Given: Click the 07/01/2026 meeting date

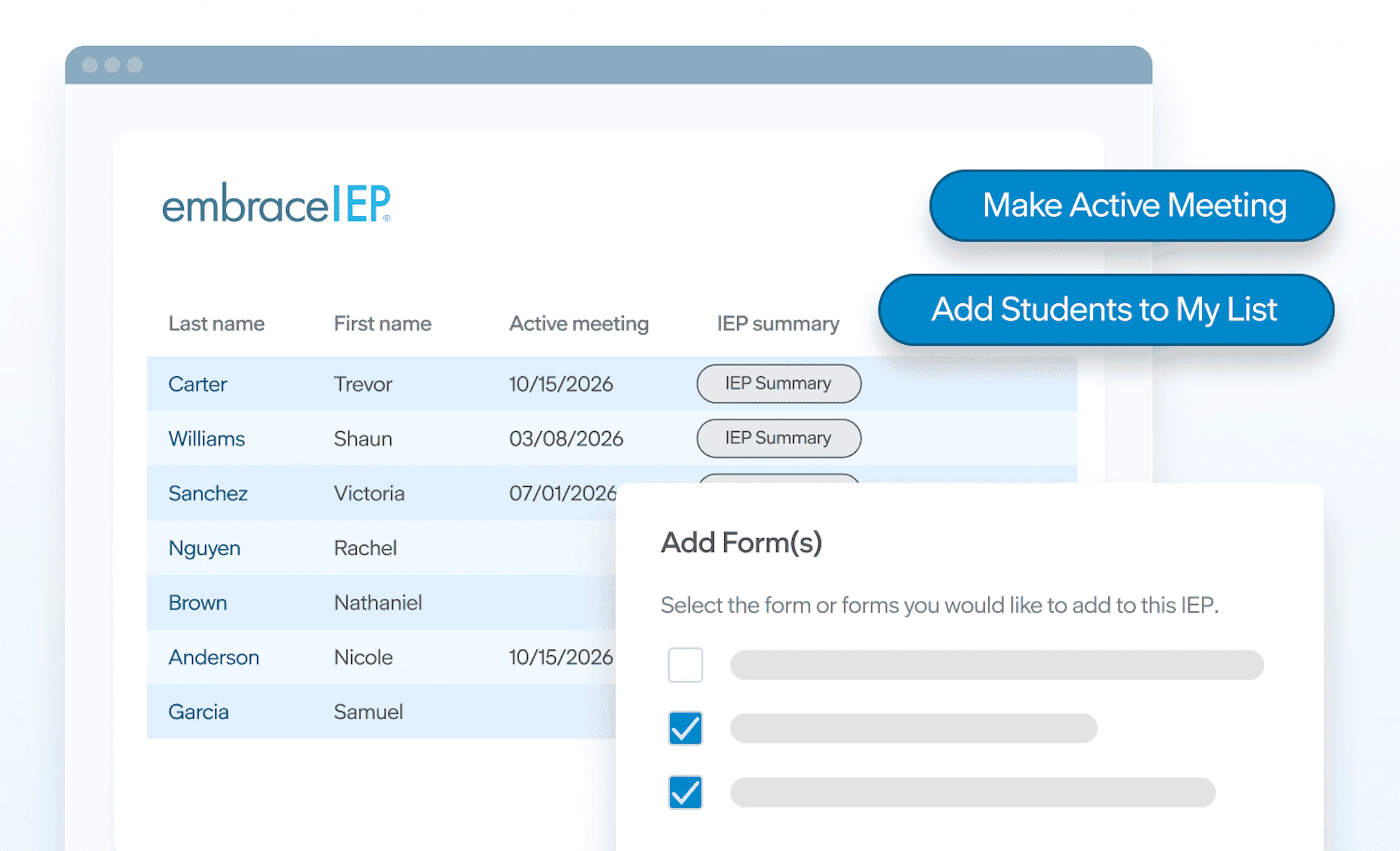Looking at the screenshot, I should pyautogui.click(x=563, y=493).
